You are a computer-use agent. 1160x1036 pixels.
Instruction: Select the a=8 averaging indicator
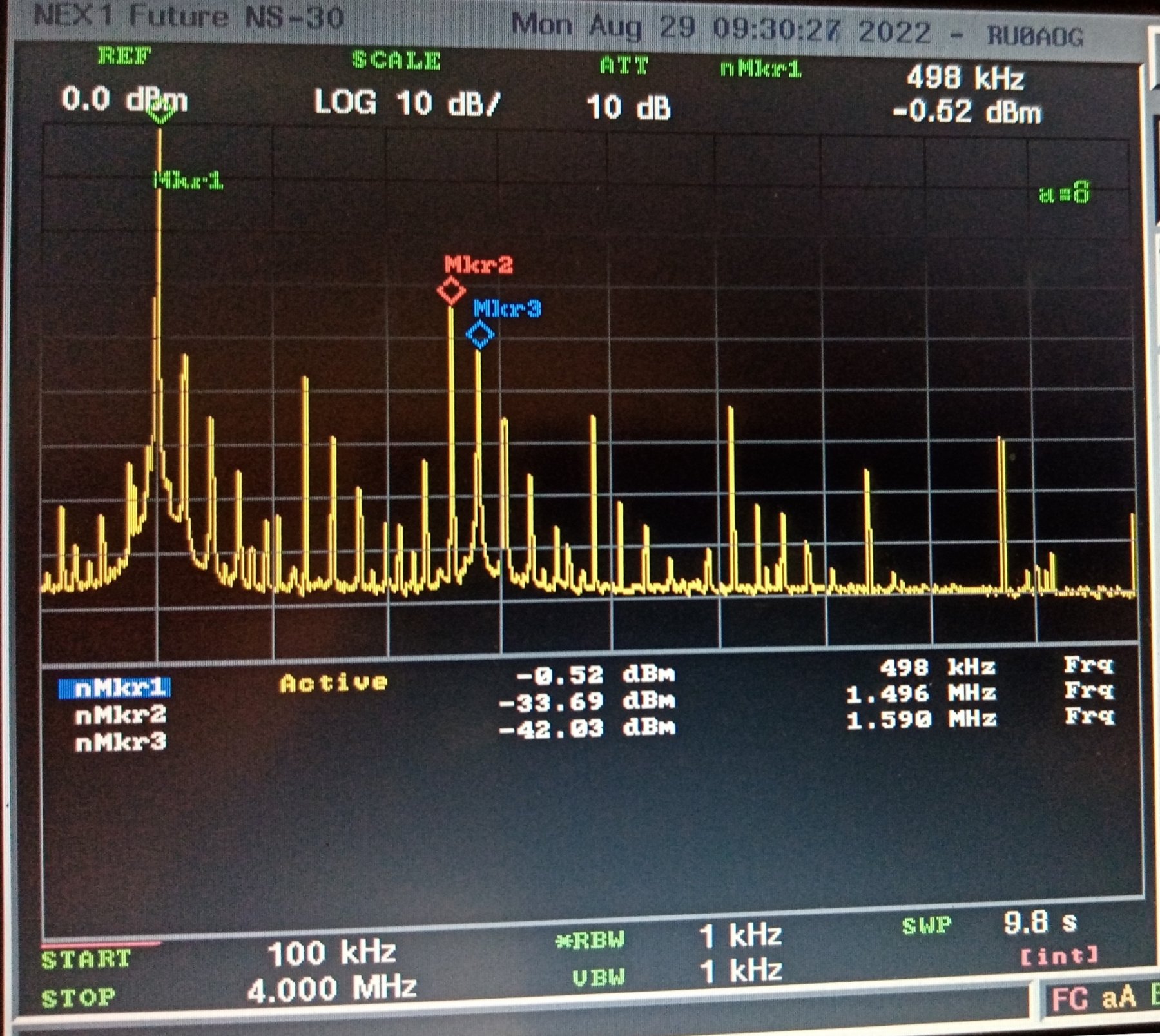(x=1064, y=193)
